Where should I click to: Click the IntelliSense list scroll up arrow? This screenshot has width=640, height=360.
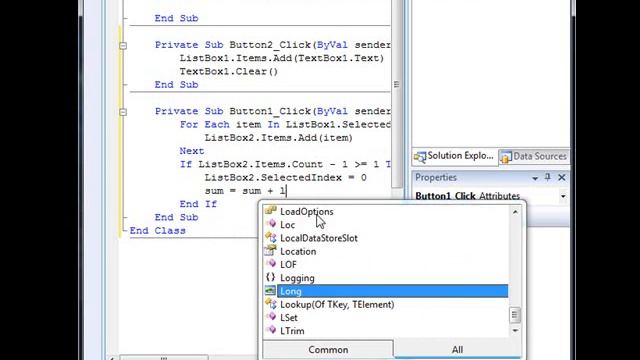515,212
